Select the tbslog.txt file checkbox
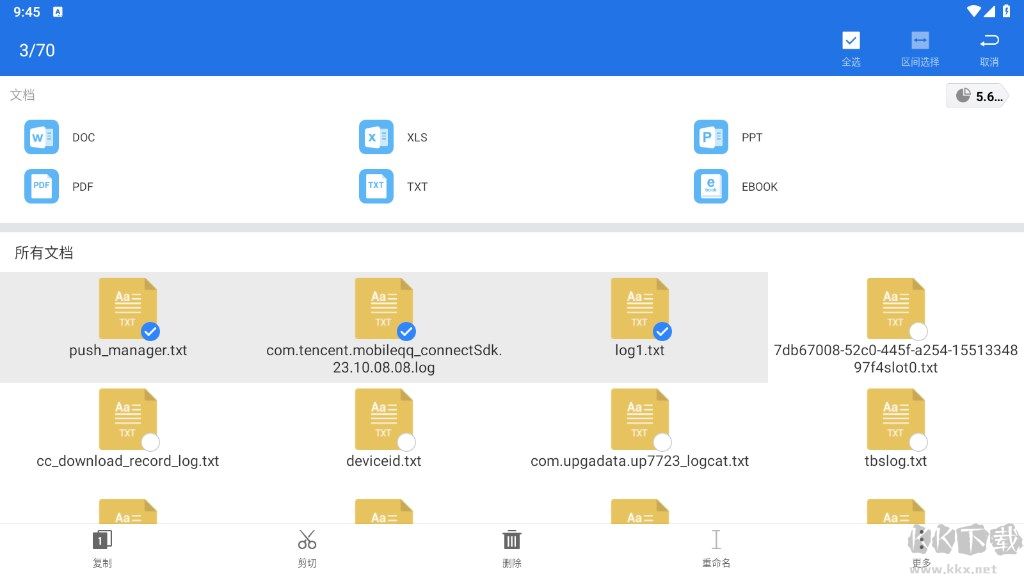1024x576 pixels. pos(918,442)
